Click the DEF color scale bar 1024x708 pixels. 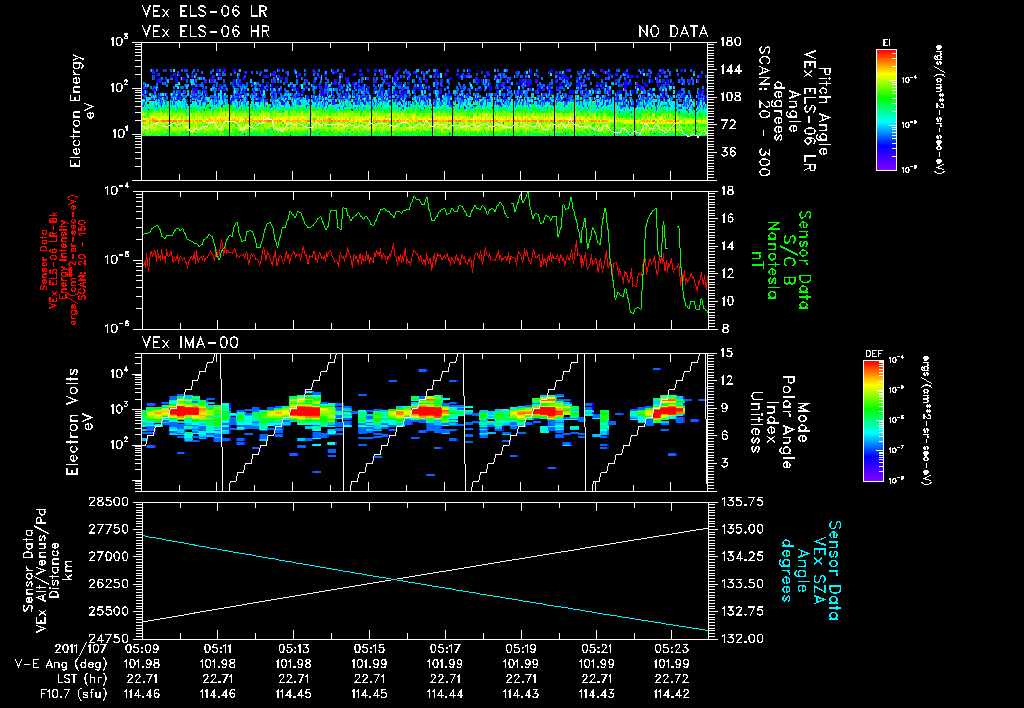874,421
